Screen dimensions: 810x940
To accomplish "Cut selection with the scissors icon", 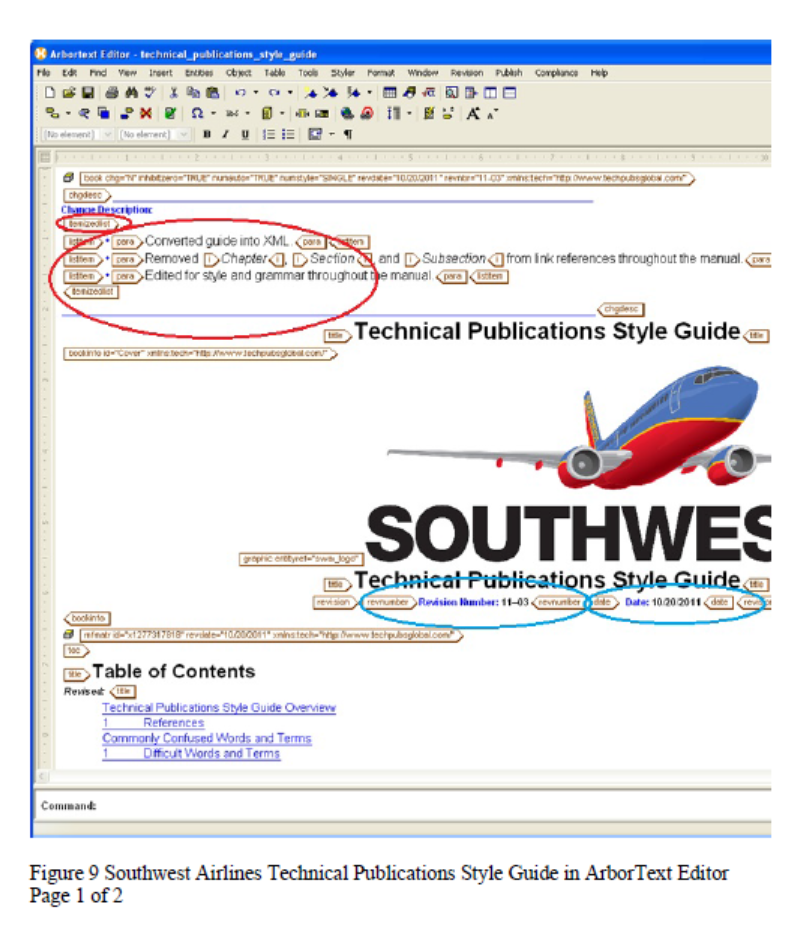I will [x=174, y=92].
